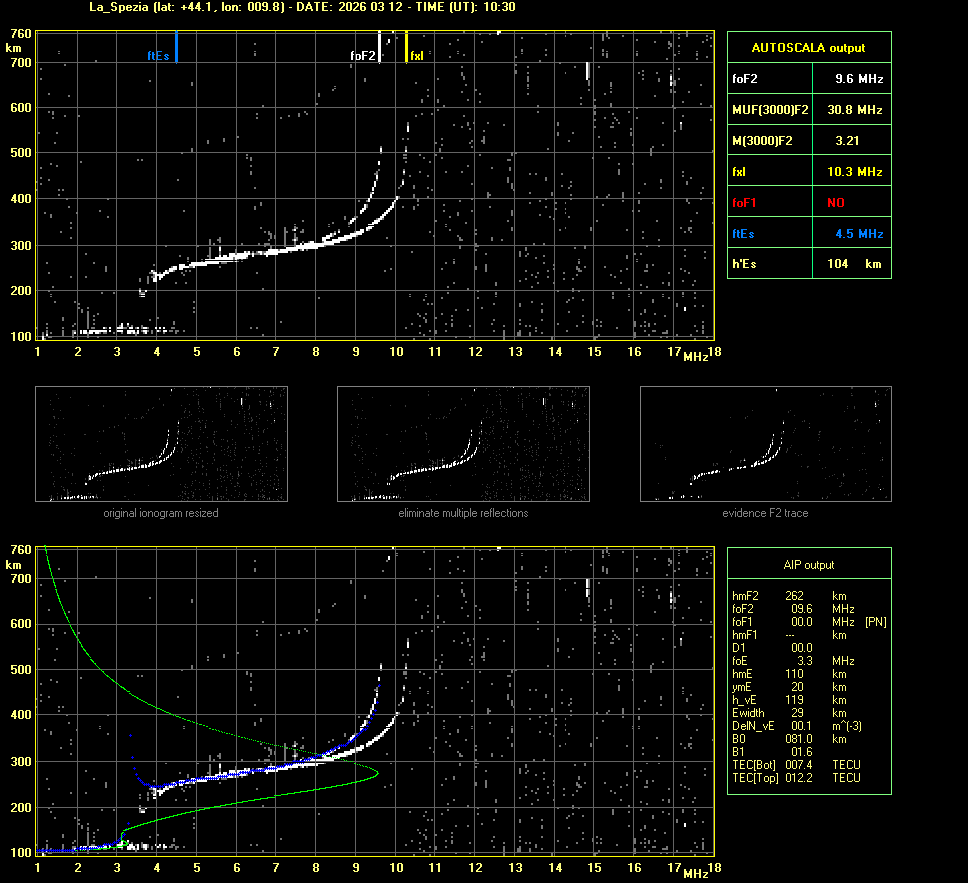Select the 'original ionogram resized' thumbnail

pyautogui.click(x=161, y=444)
